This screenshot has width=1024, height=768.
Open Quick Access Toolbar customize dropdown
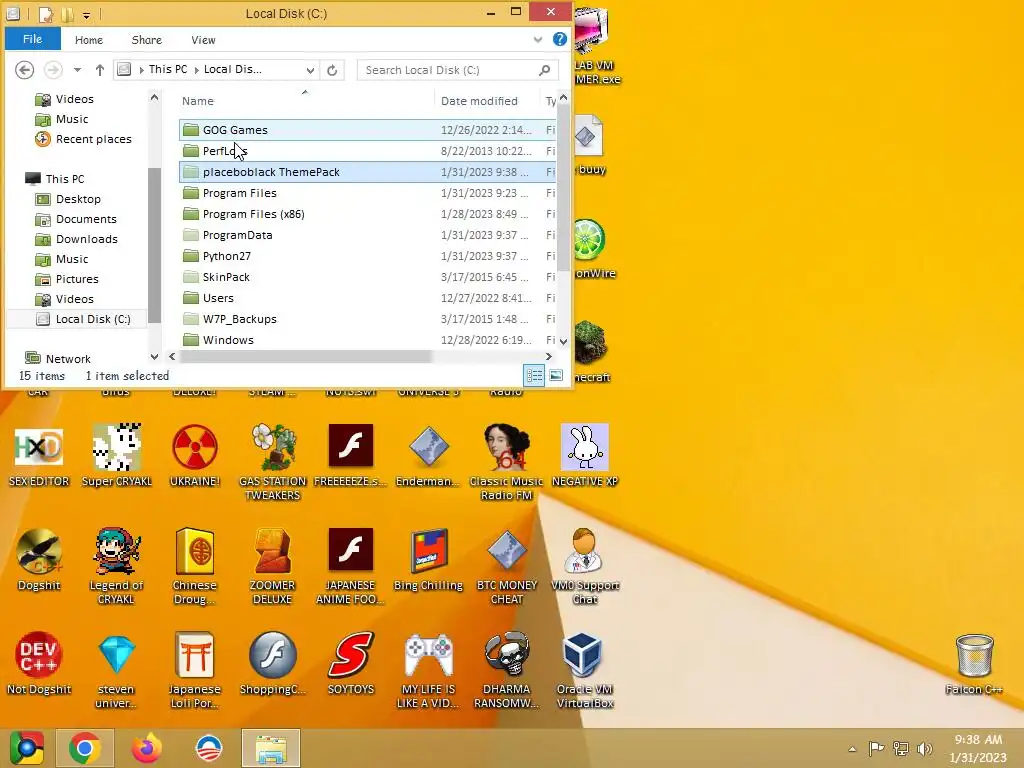click(86, 16)
